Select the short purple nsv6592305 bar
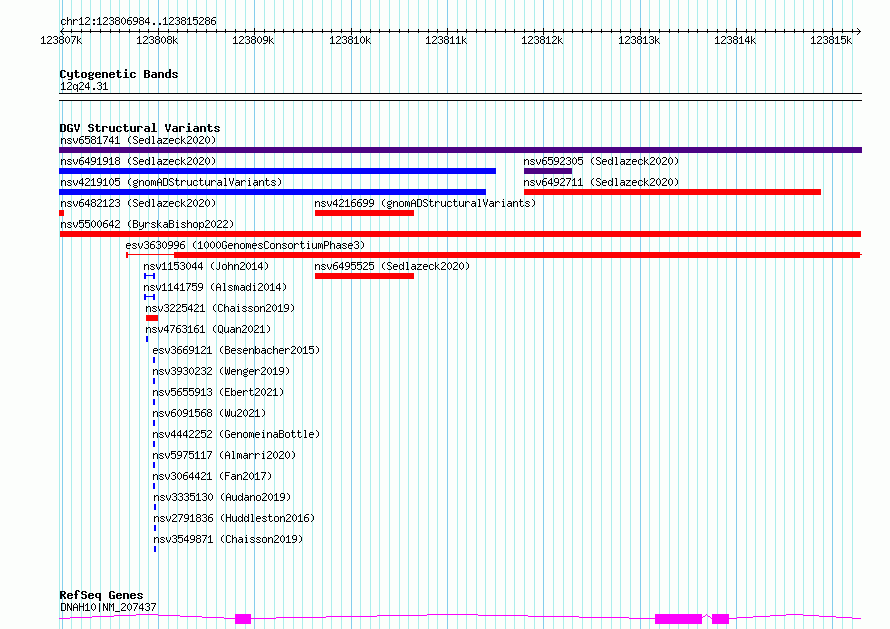The image size is (890, 629). (x=548, y=171)
